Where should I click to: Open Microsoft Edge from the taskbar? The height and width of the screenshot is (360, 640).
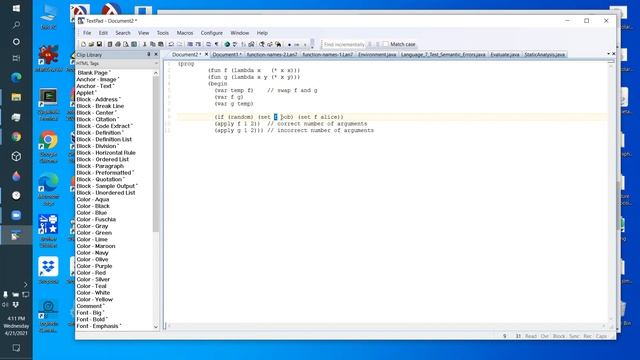[x=16, y=77]
